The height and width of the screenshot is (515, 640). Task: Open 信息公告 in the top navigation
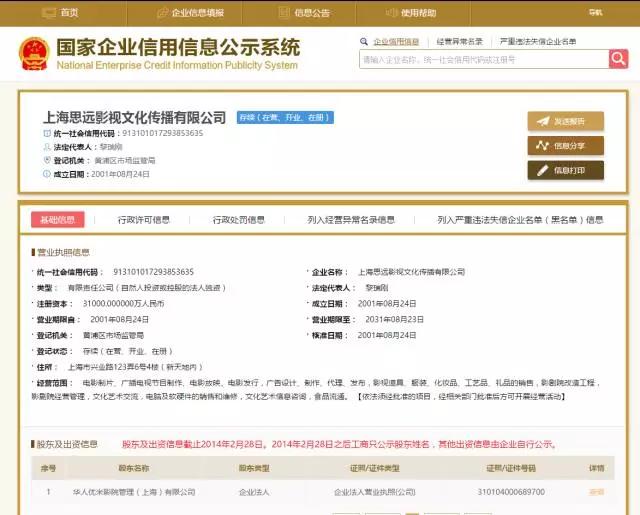(x=304, y=13)
